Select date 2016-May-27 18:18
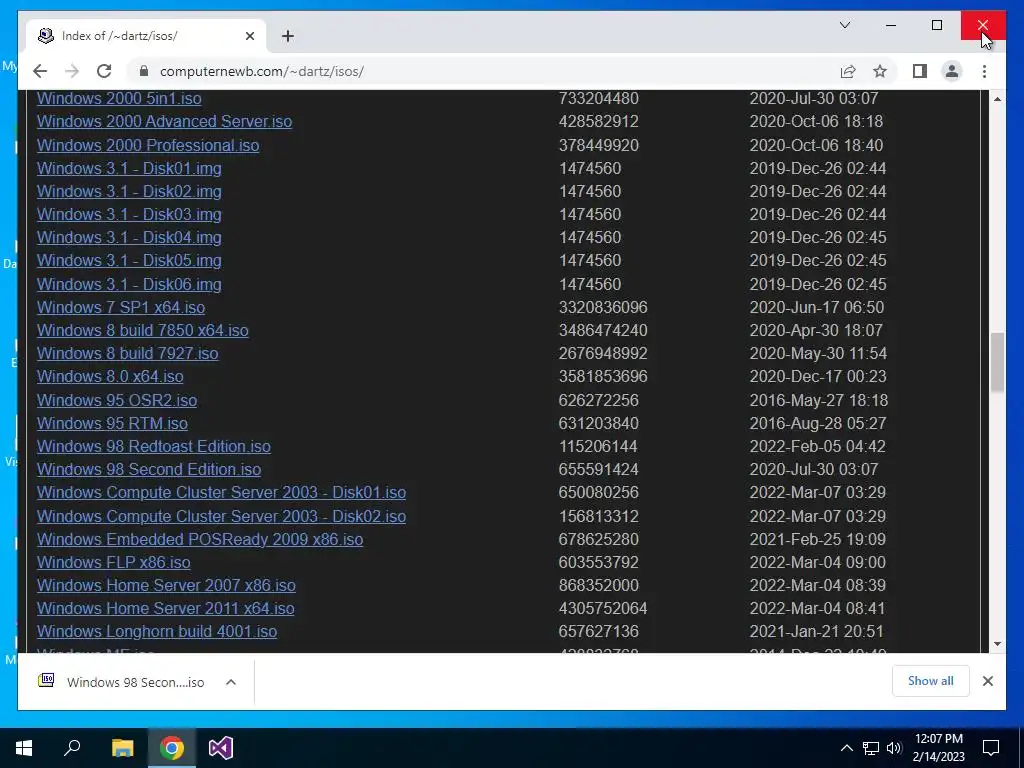The height and width of the screenshot is (768, 1024). coord(818,400)
